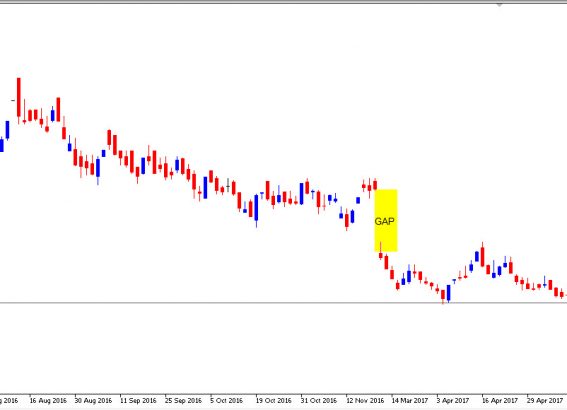Click the yellow GAP rectangle on the chart
567x410 pixels.
(x=386, y=220)
